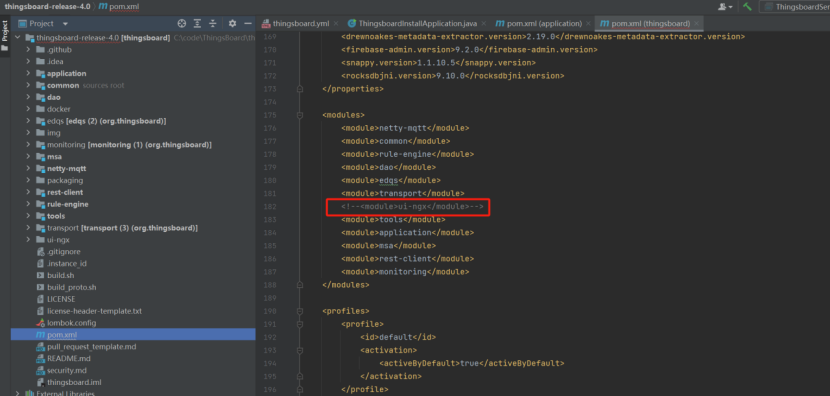Click the green hammer Build icon

point(747,6)
